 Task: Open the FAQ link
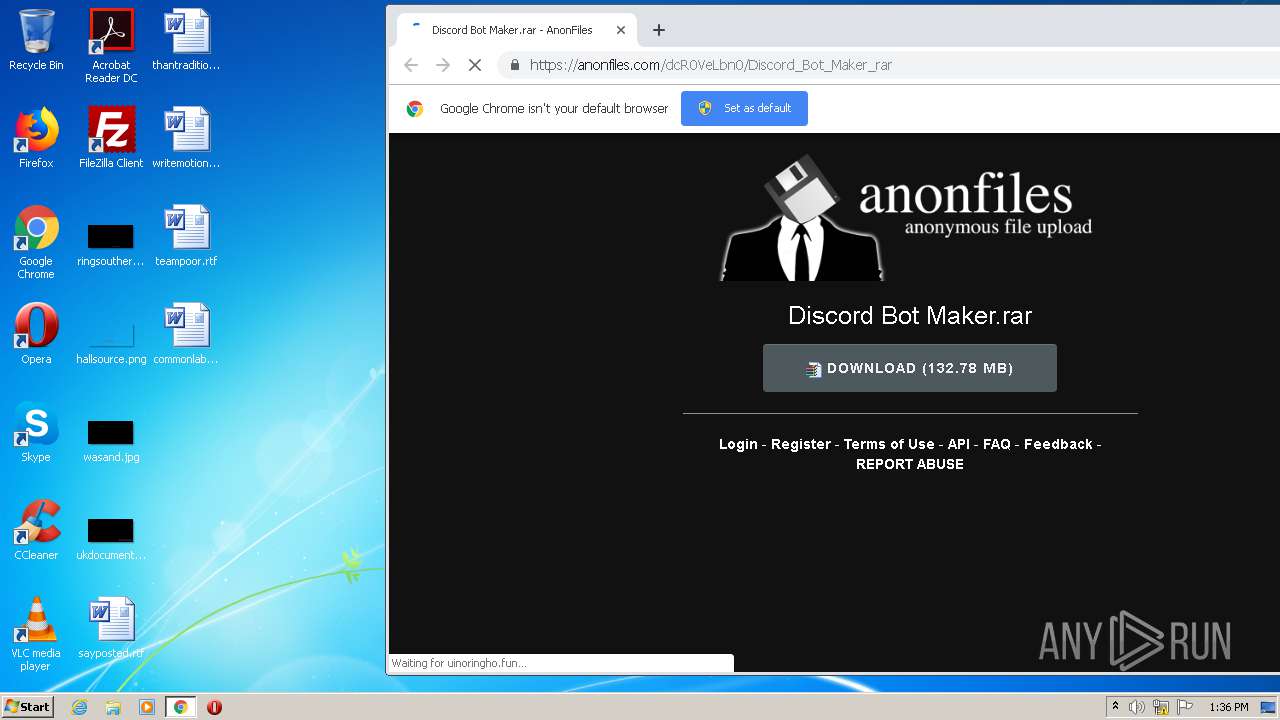coord(997,444)
